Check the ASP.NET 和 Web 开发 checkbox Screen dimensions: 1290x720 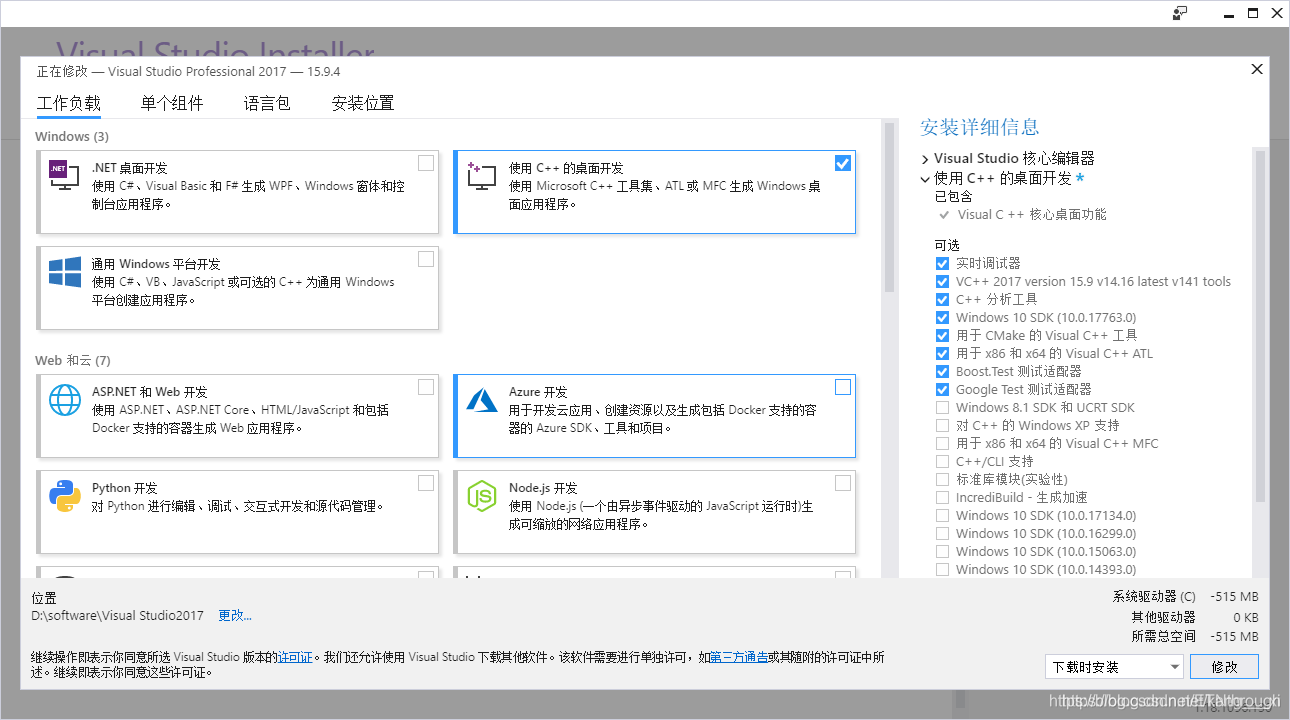click(426, 387)
